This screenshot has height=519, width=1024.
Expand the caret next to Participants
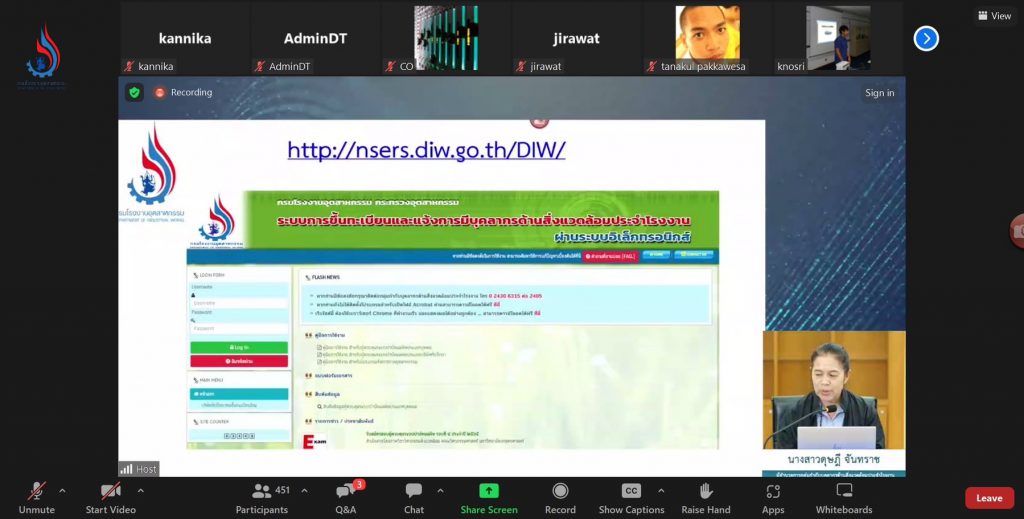304,491
